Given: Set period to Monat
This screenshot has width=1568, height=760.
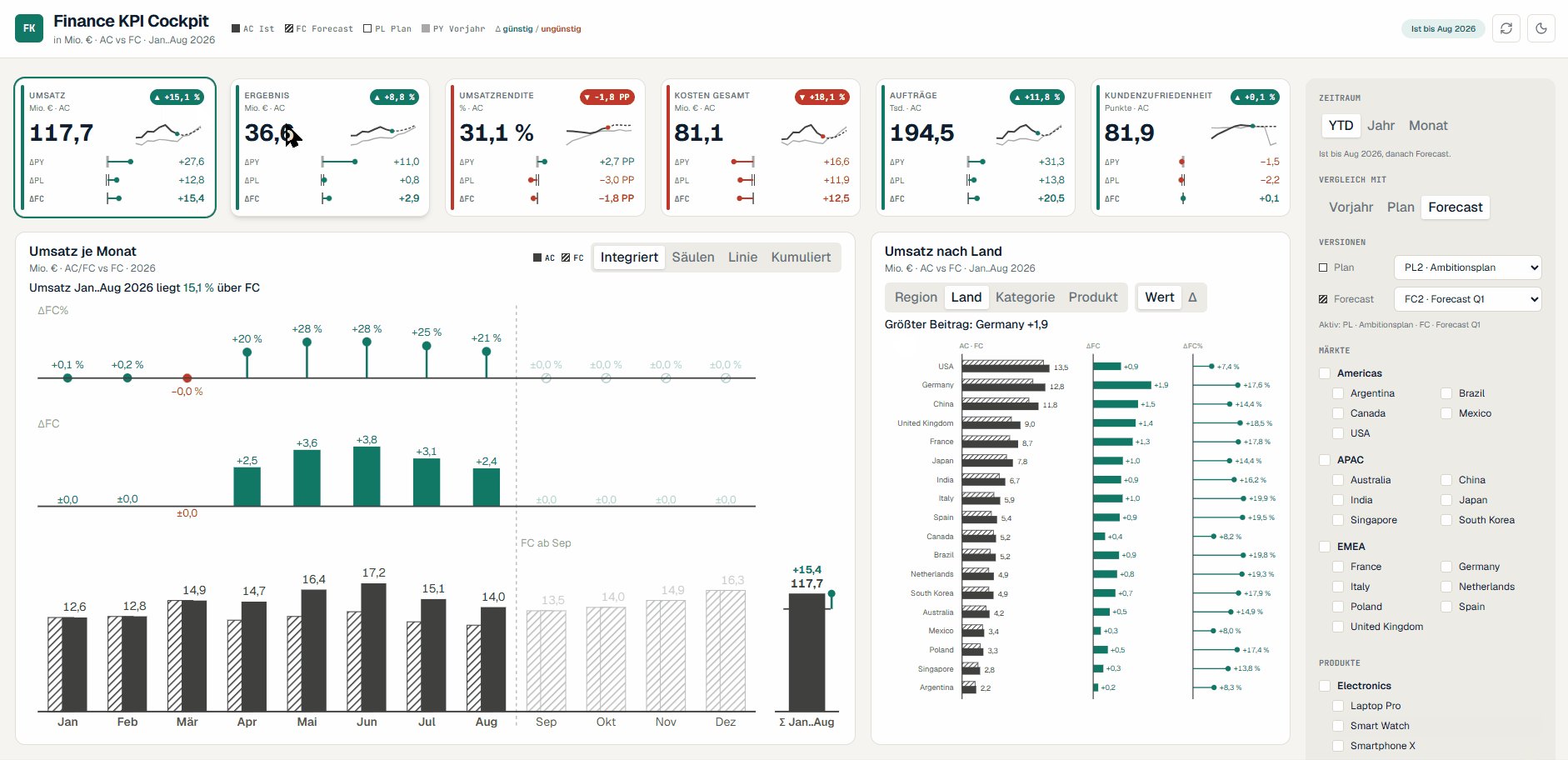Looking at the screenshot, I should [x=1428, y=126].
